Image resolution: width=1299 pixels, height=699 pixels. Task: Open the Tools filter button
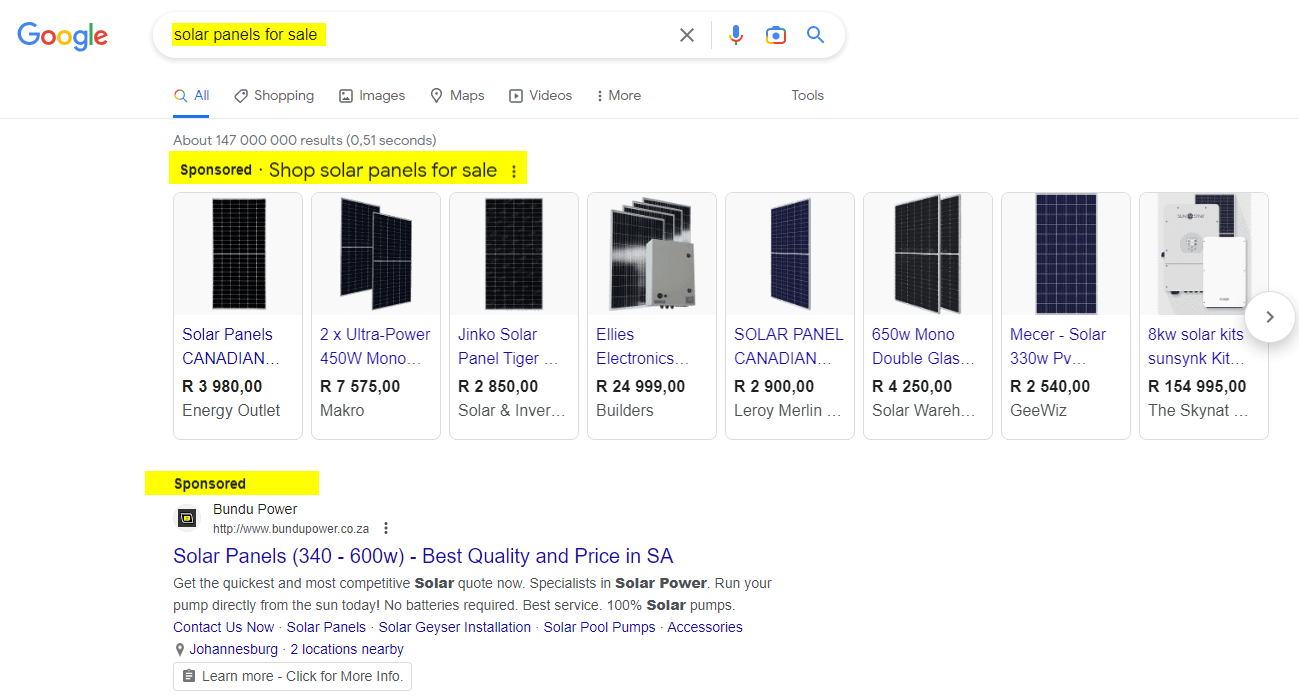coord(808,96)
